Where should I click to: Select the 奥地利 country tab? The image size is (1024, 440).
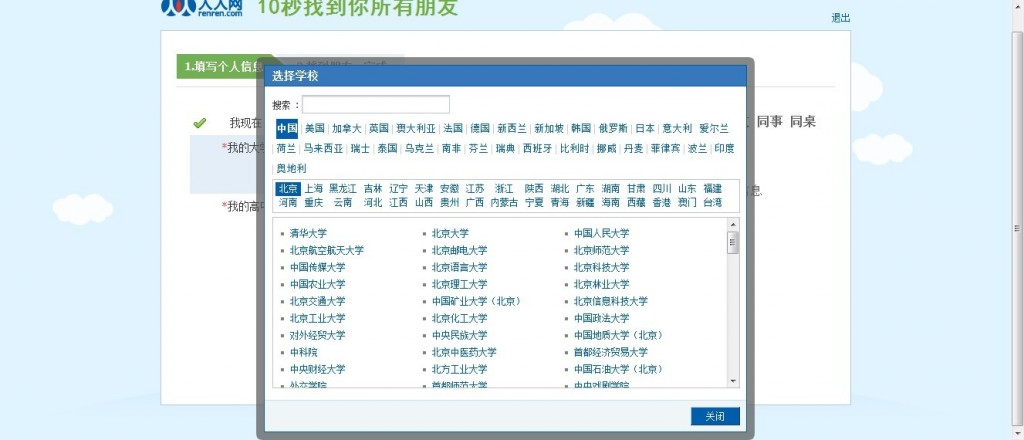coord(291,168)
